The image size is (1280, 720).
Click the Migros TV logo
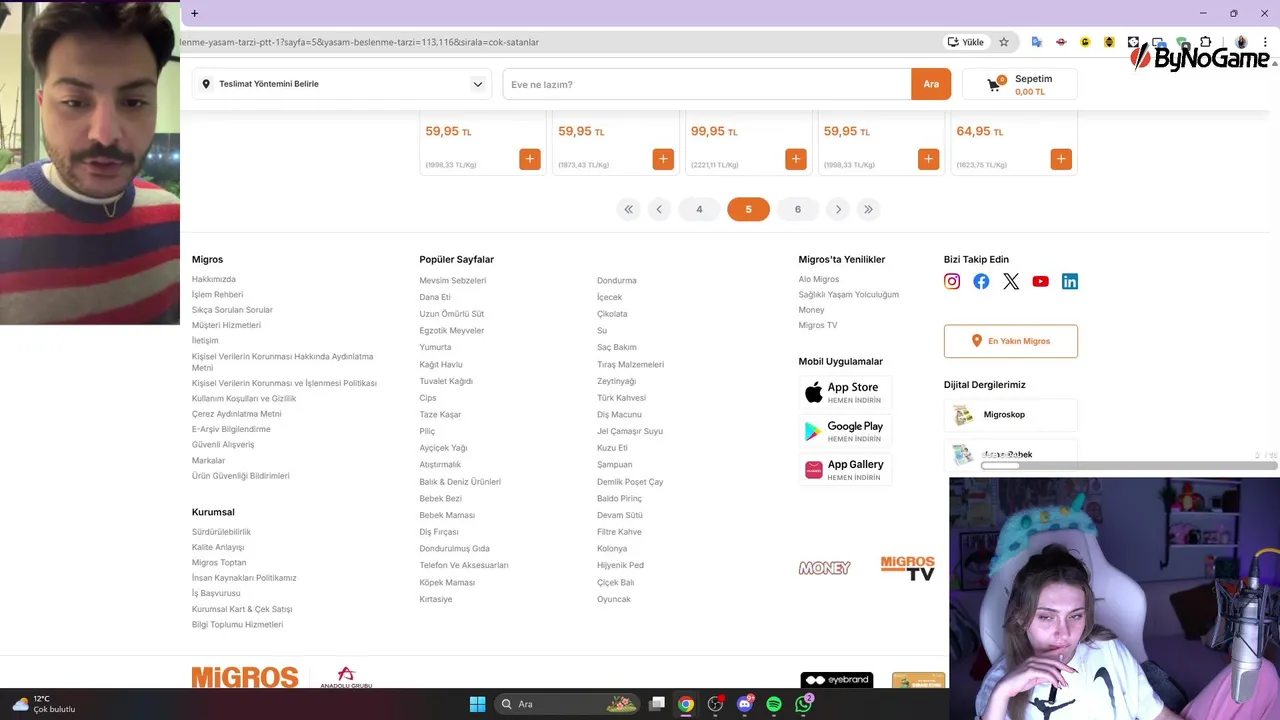click(x=907, y=568)
